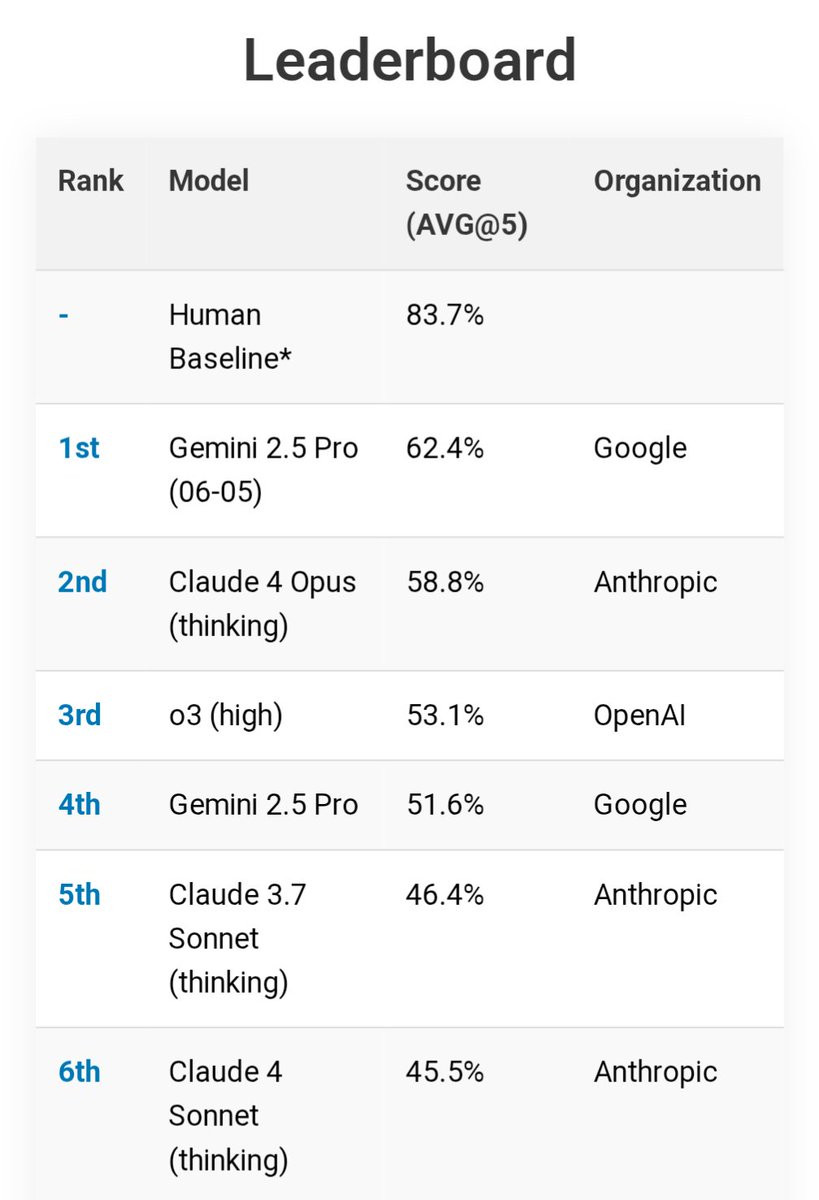Viewport: 819px width, 1200px height.
Task: Click Gemini 2.5 Pro (06-05) model name
Action: coord(263,470)
